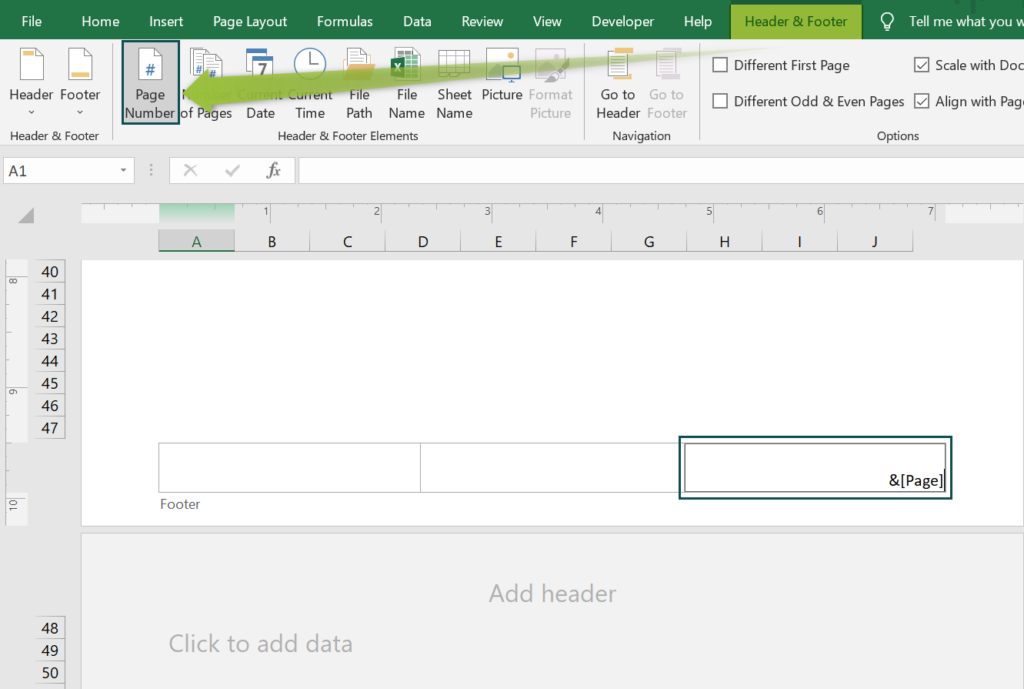Open the Page Layout tab
This screenshot has height=689, width=1024.
tap(249, 21)
